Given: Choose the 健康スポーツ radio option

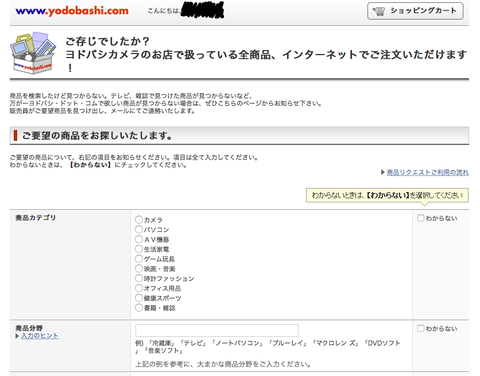Looking at the screenshot, I should point(139,298).
